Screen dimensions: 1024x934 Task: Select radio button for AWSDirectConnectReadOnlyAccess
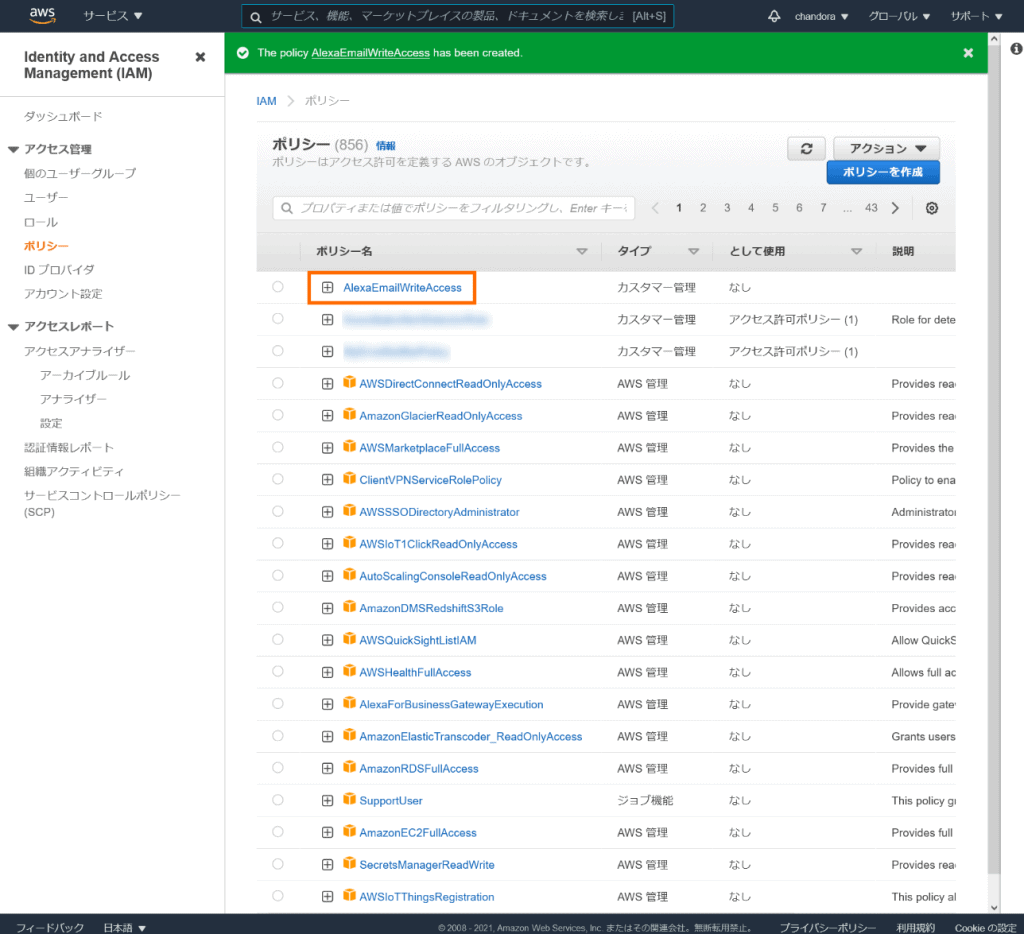point(278,383)
